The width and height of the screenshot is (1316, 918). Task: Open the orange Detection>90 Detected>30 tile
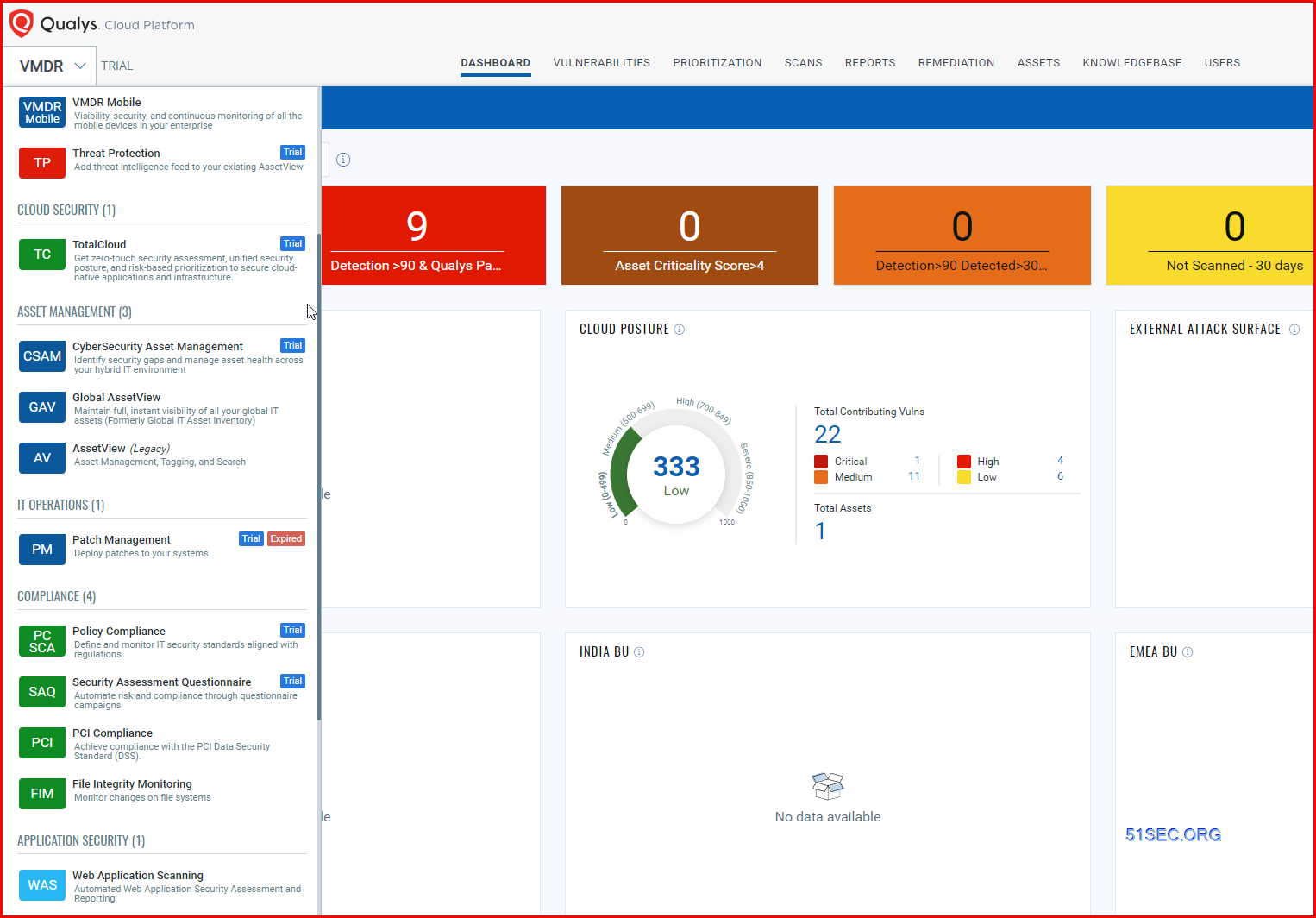pyautogui.click(x=962, y=236)
